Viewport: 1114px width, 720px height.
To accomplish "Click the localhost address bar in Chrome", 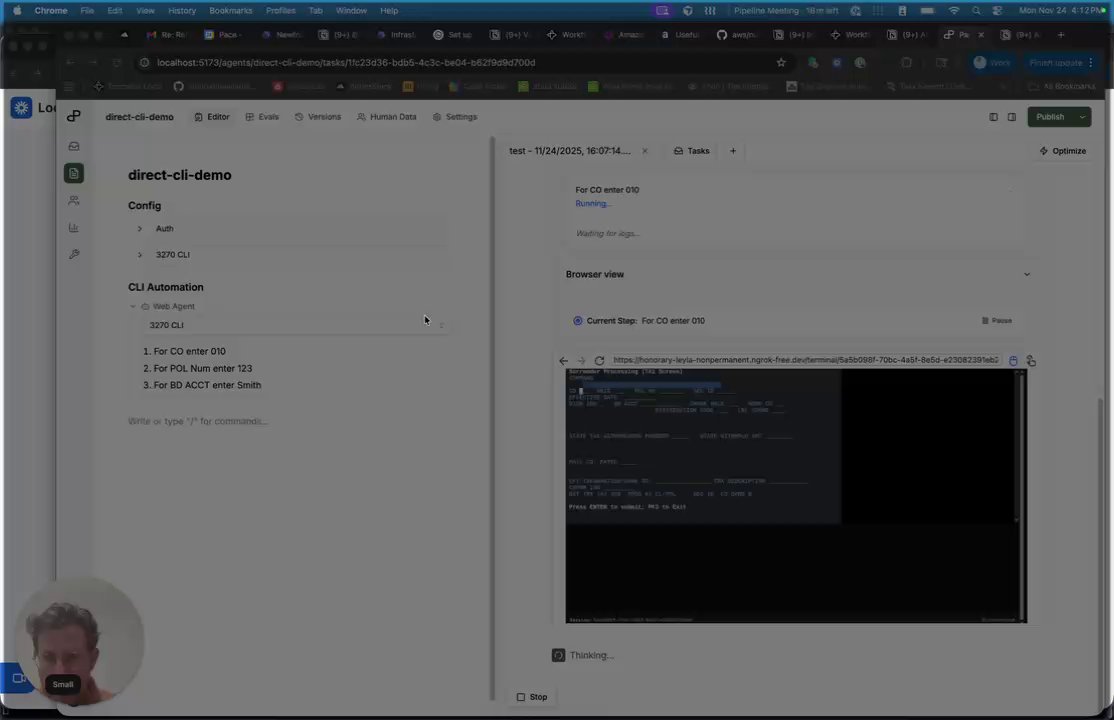I will [x=455, y=63].
